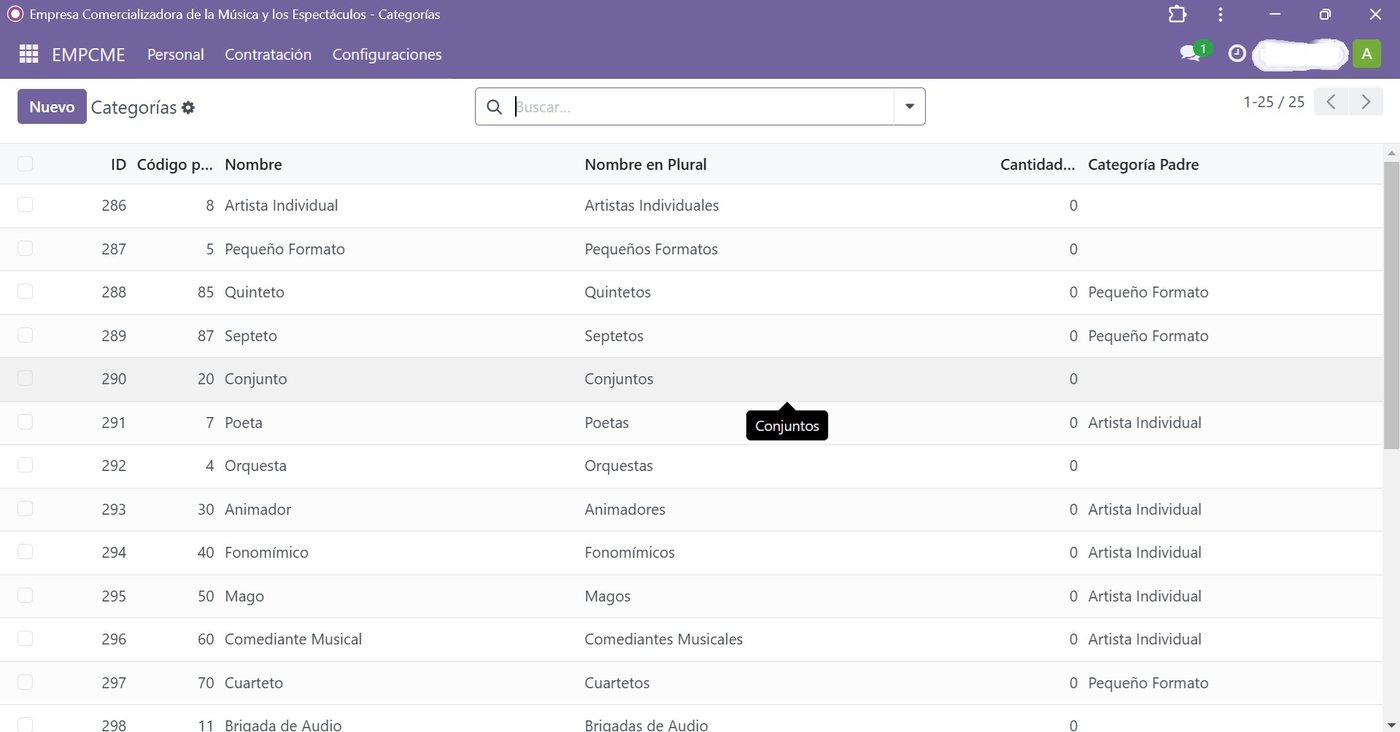1400x732 pixels.
Task: Check the Quinteto row checkbox
Action: click(x=25, y=292)
